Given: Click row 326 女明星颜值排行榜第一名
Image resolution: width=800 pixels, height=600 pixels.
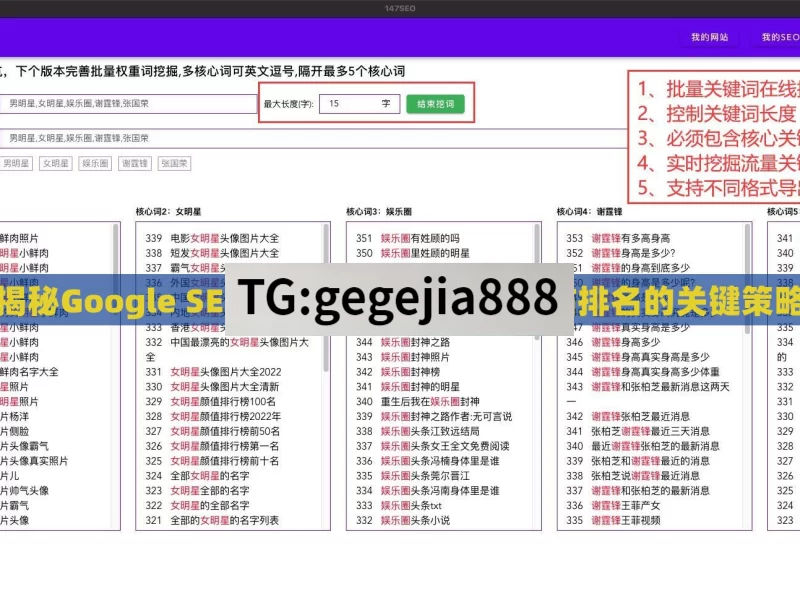Looking at the screenshot, I should click(x=212, y=446).
